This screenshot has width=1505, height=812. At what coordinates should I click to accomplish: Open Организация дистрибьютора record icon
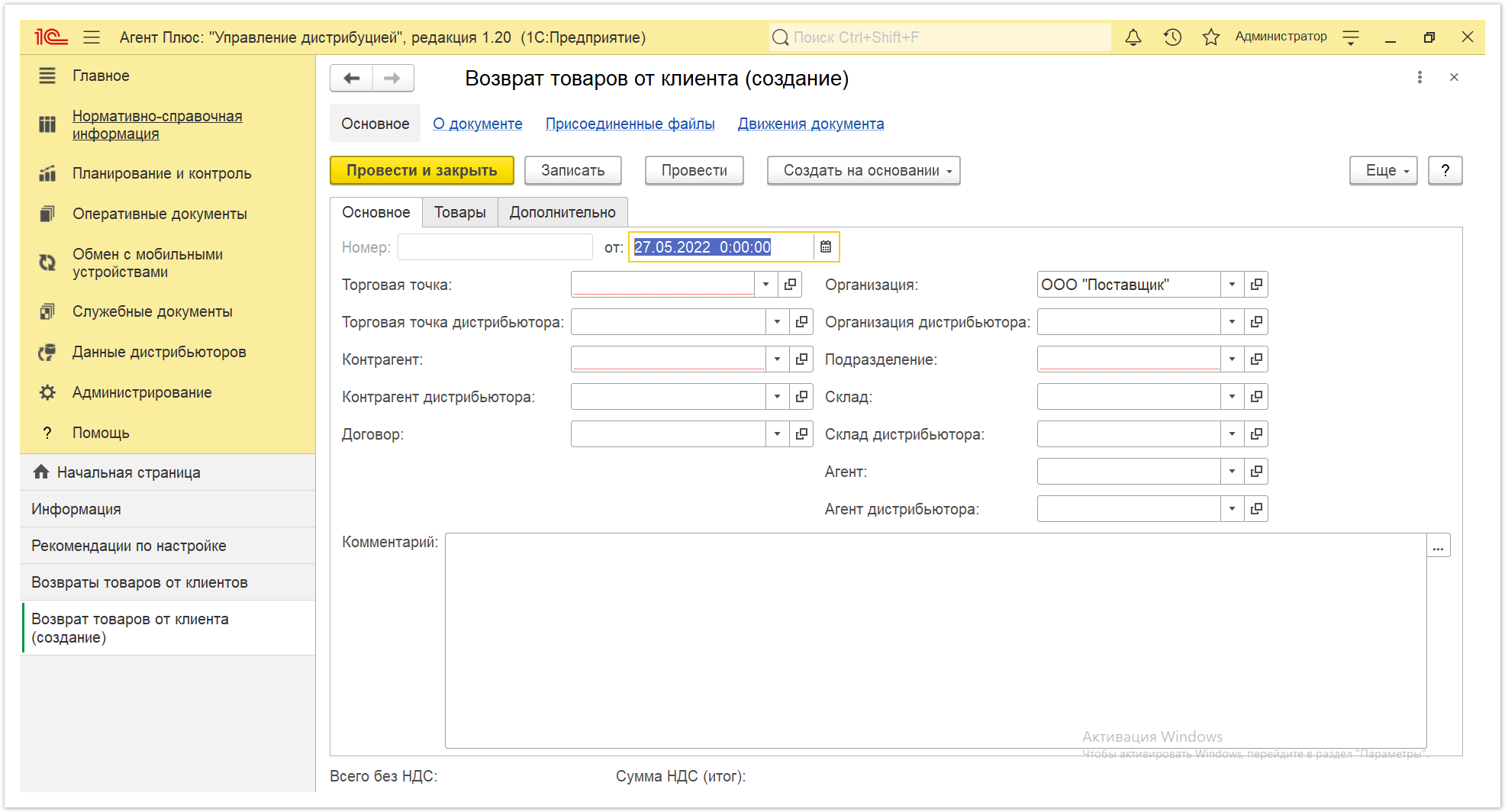1256,322
